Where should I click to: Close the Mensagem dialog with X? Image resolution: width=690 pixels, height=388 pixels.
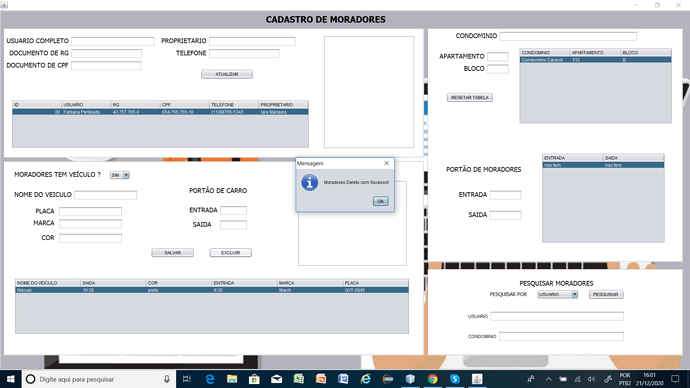[x=386, y=163]
